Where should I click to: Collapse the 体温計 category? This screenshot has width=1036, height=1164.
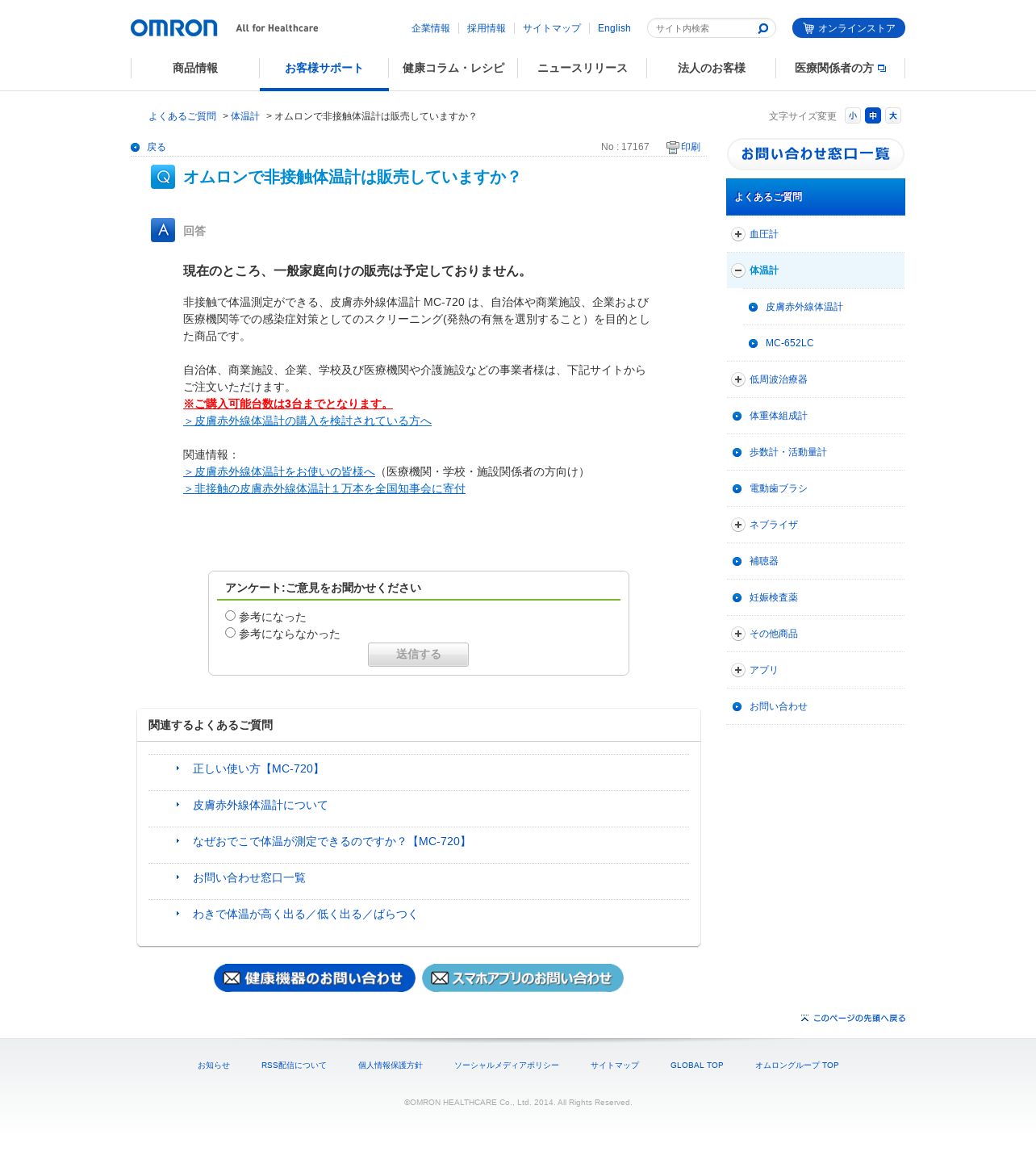737,270
